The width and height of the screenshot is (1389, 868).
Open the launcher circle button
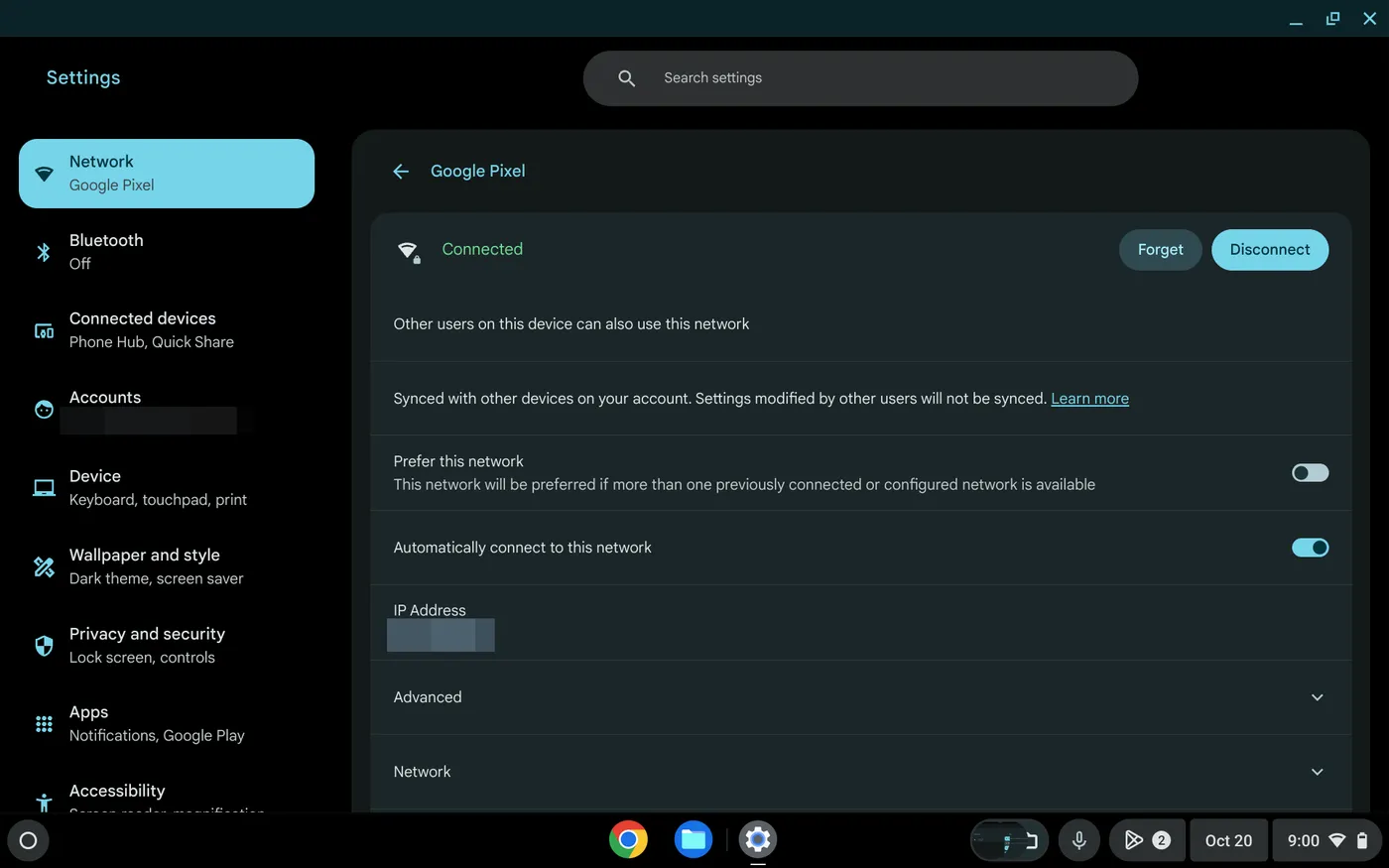pyautogui.click(x=28, y=840)
